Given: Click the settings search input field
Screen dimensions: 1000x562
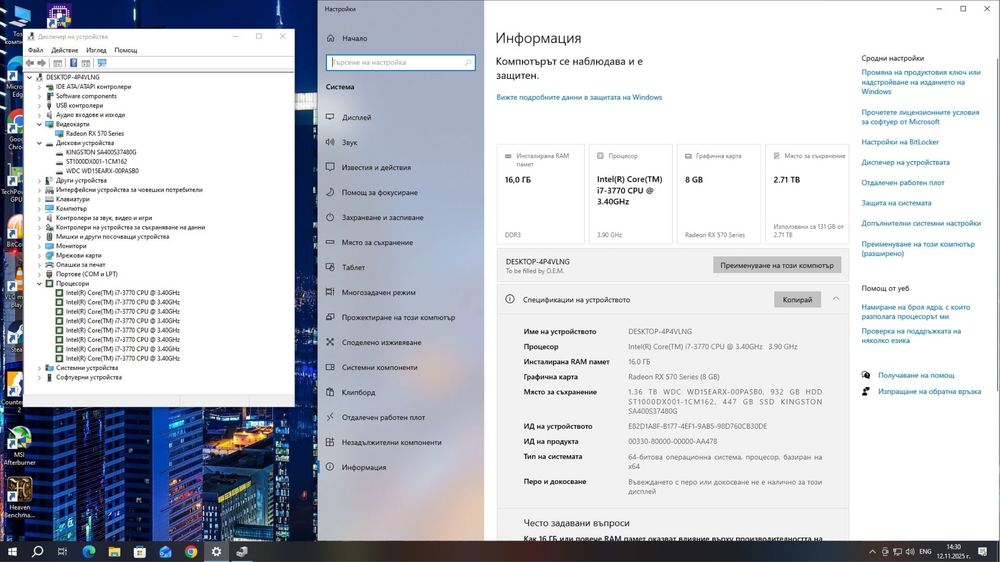Looking at the screenshot, I should click(x=401, y=63).
